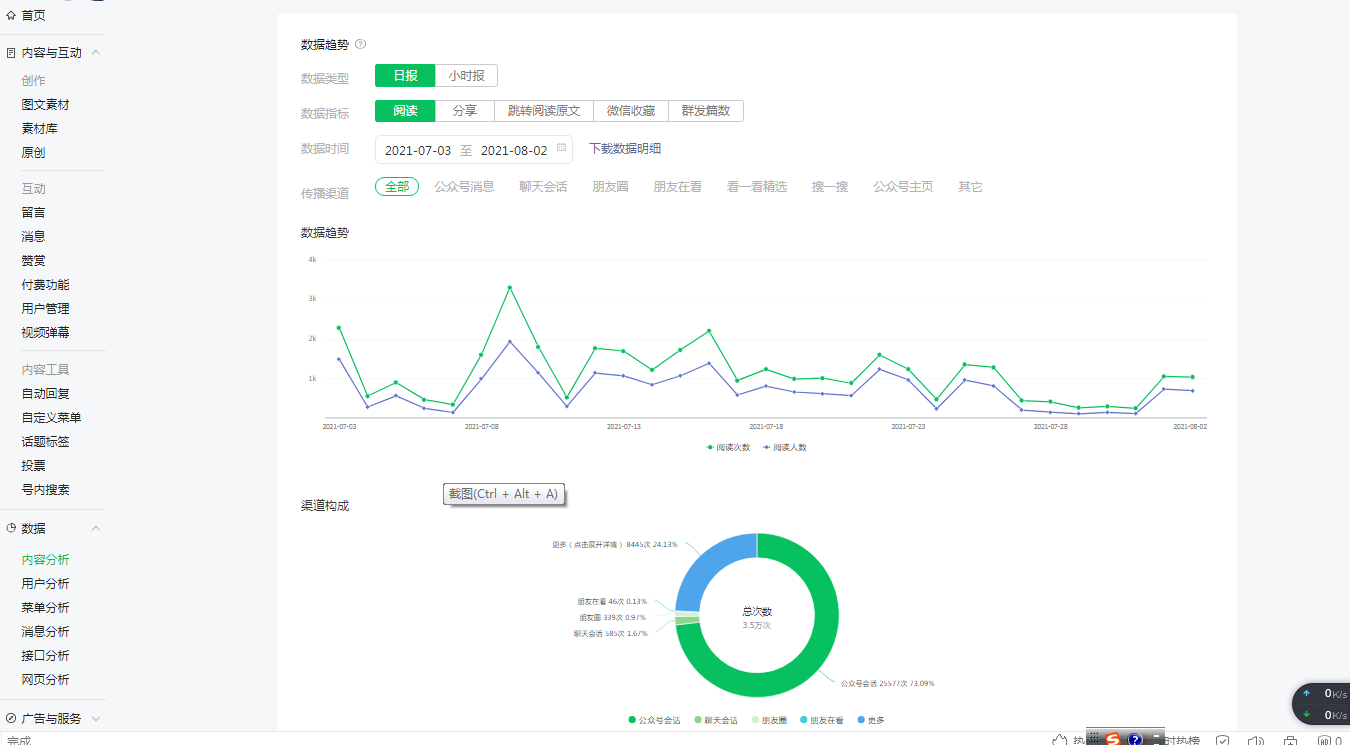The image size is (1350, 745).
Task: Click the blue question mark help icon
Action: point(1135,740)
